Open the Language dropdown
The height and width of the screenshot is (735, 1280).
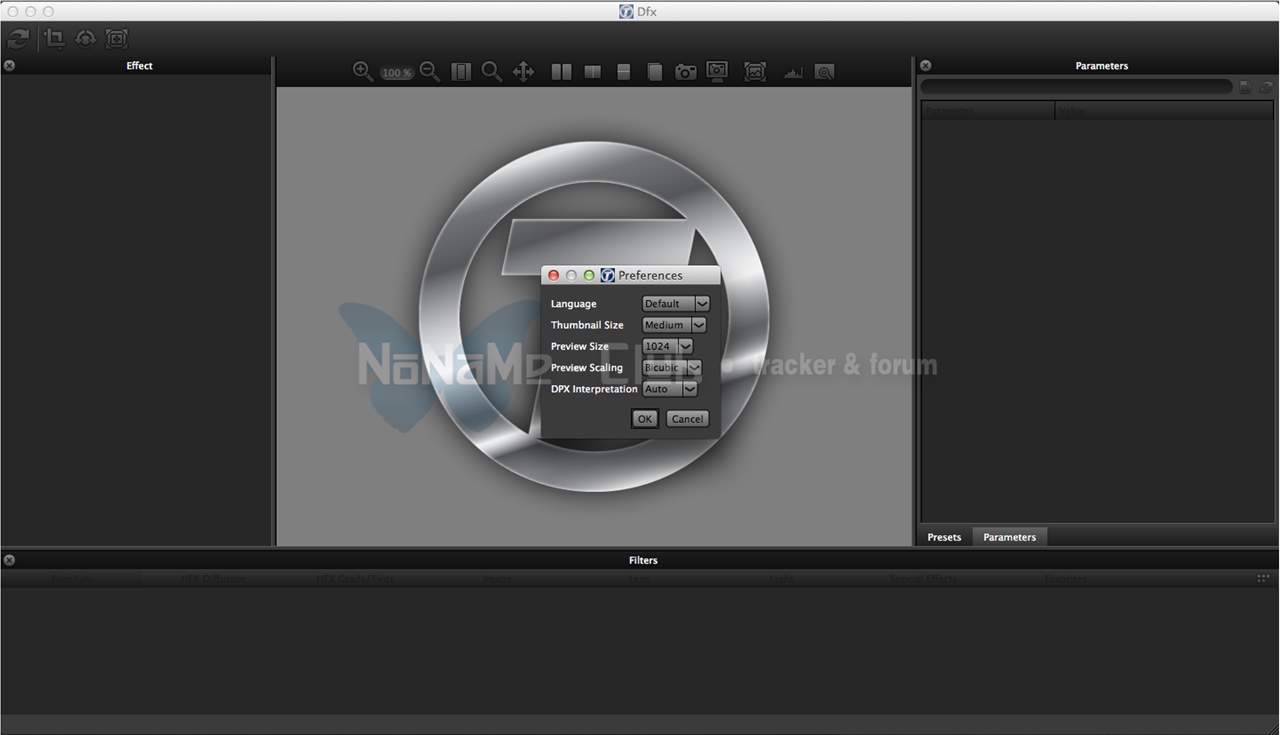tap(676, 303)
